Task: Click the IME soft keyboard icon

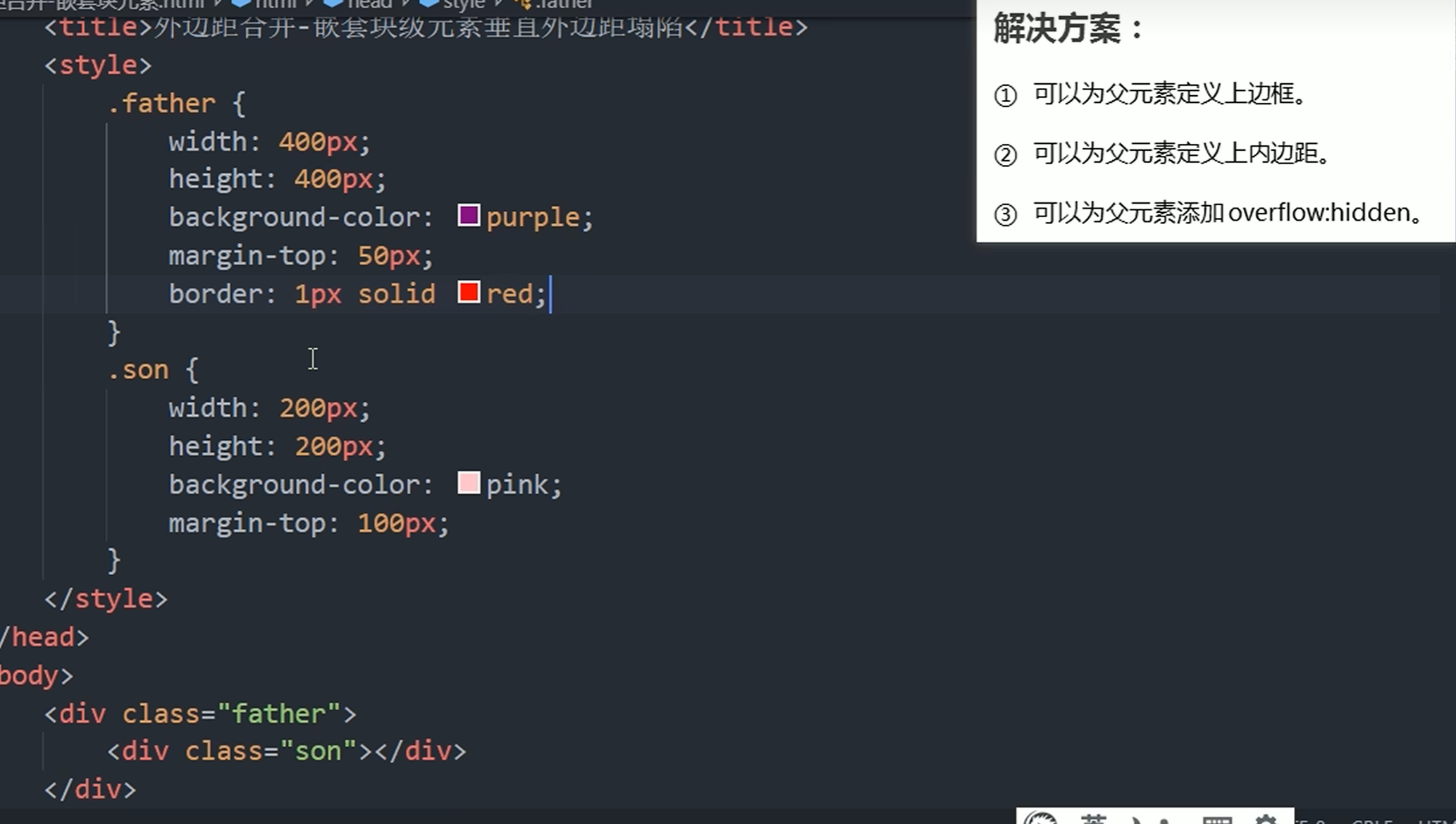Action: (1216, 820)
